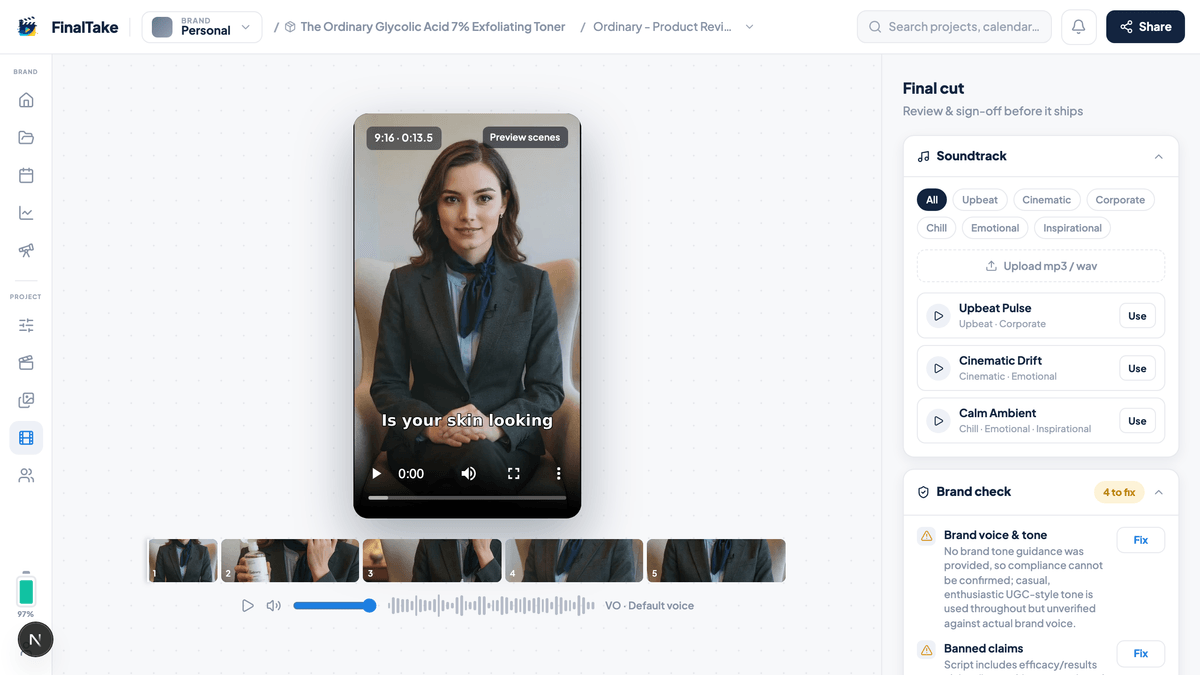This screenshot has height=675, width=1200.
Task: Use the Calm Ambient track
Action: pyautogui.click(x=1137, y=421)
